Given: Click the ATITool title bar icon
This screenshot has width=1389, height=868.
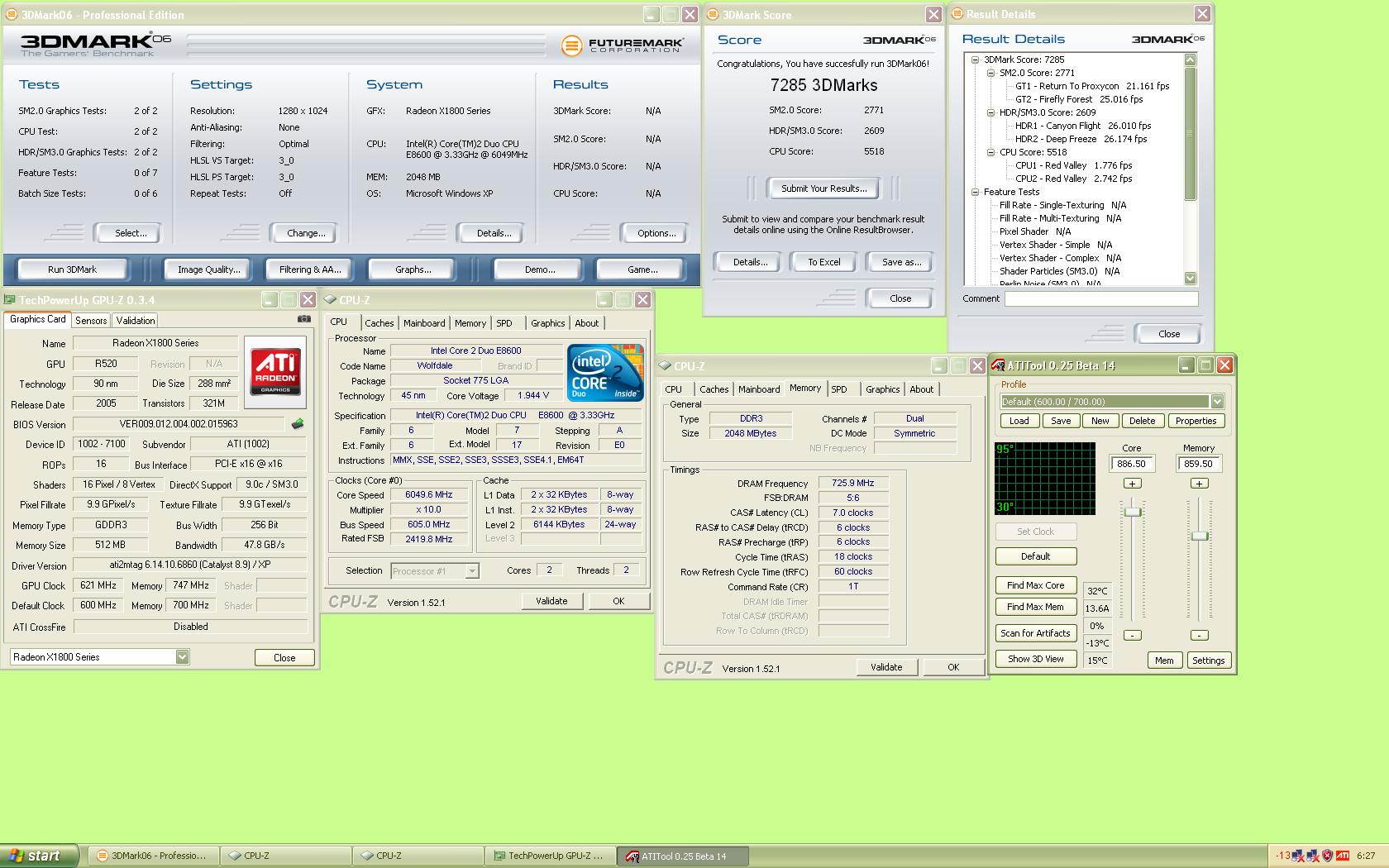Looking at the screenshot, I should coord(1000,365).
